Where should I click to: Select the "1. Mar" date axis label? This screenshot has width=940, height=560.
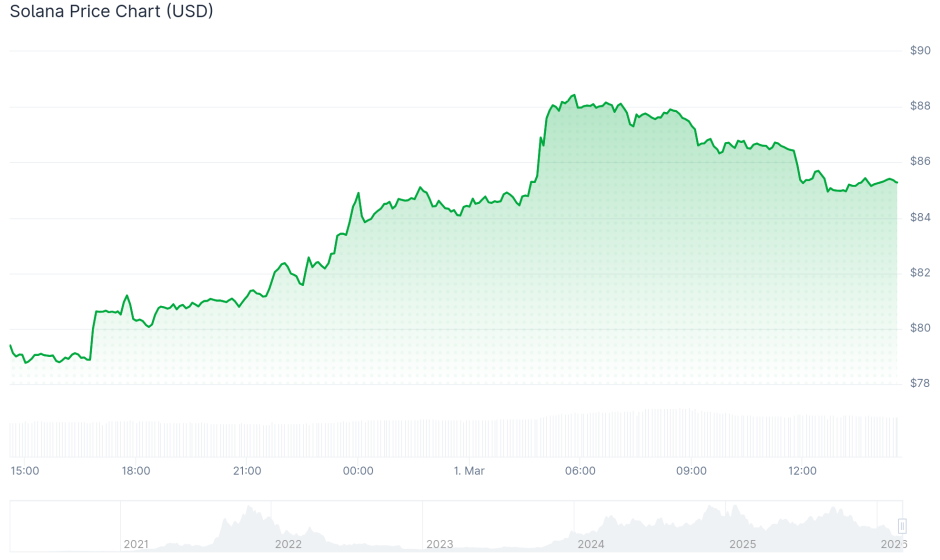point(469,471)
